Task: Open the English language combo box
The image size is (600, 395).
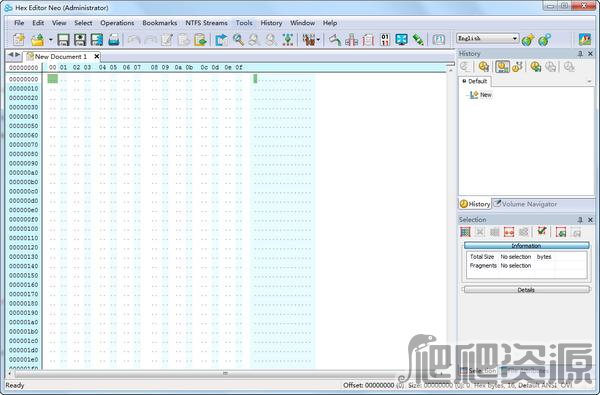Action: click(x=488, y=38)
